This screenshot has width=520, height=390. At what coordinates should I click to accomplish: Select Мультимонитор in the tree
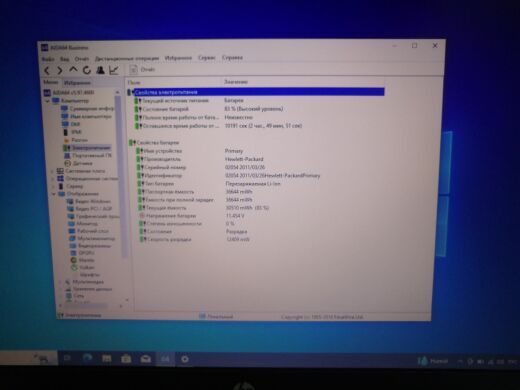(x=92, y=238)
